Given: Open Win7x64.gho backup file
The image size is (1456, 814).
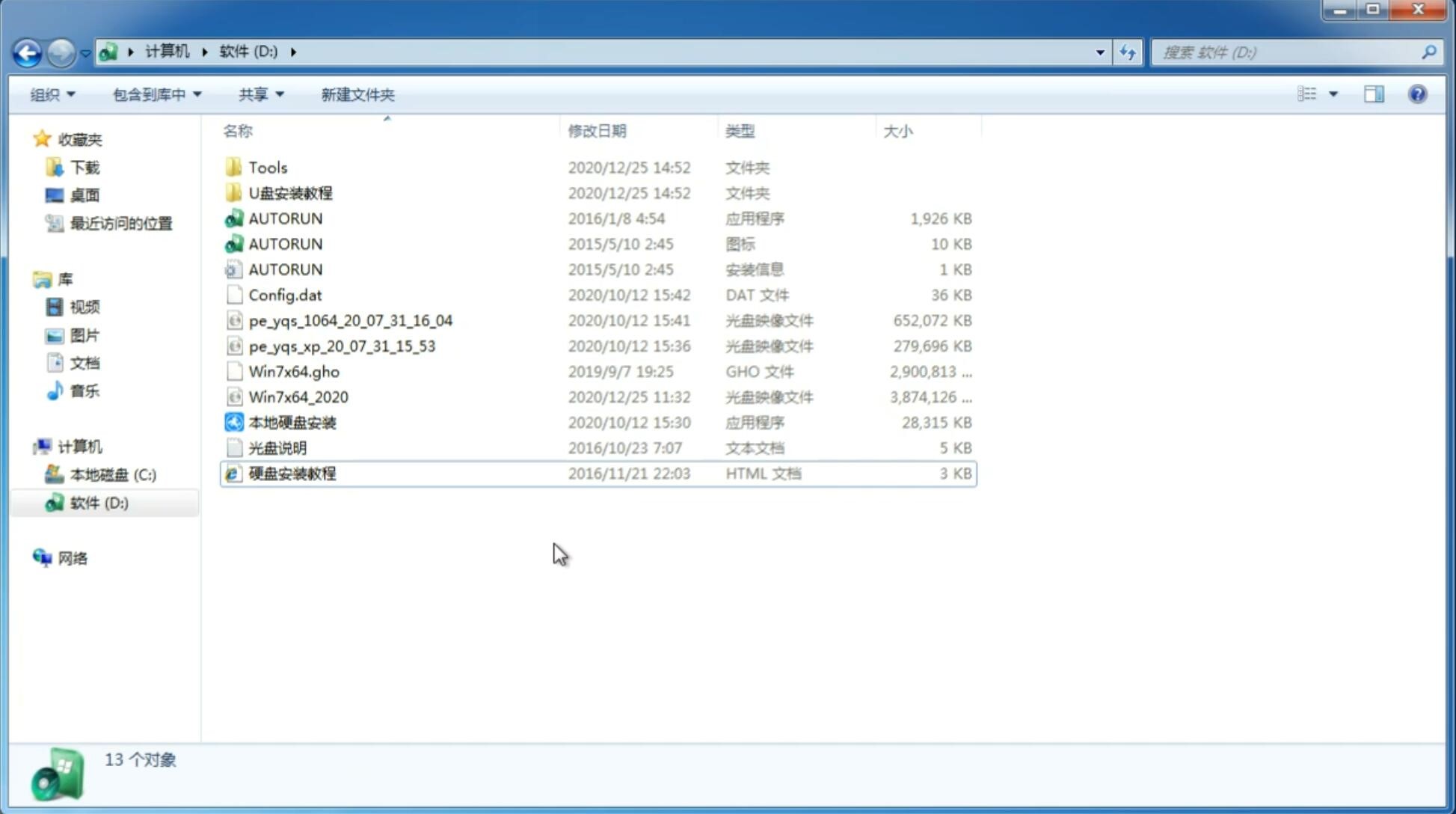Looking at the screenshot, I should 294,371.
